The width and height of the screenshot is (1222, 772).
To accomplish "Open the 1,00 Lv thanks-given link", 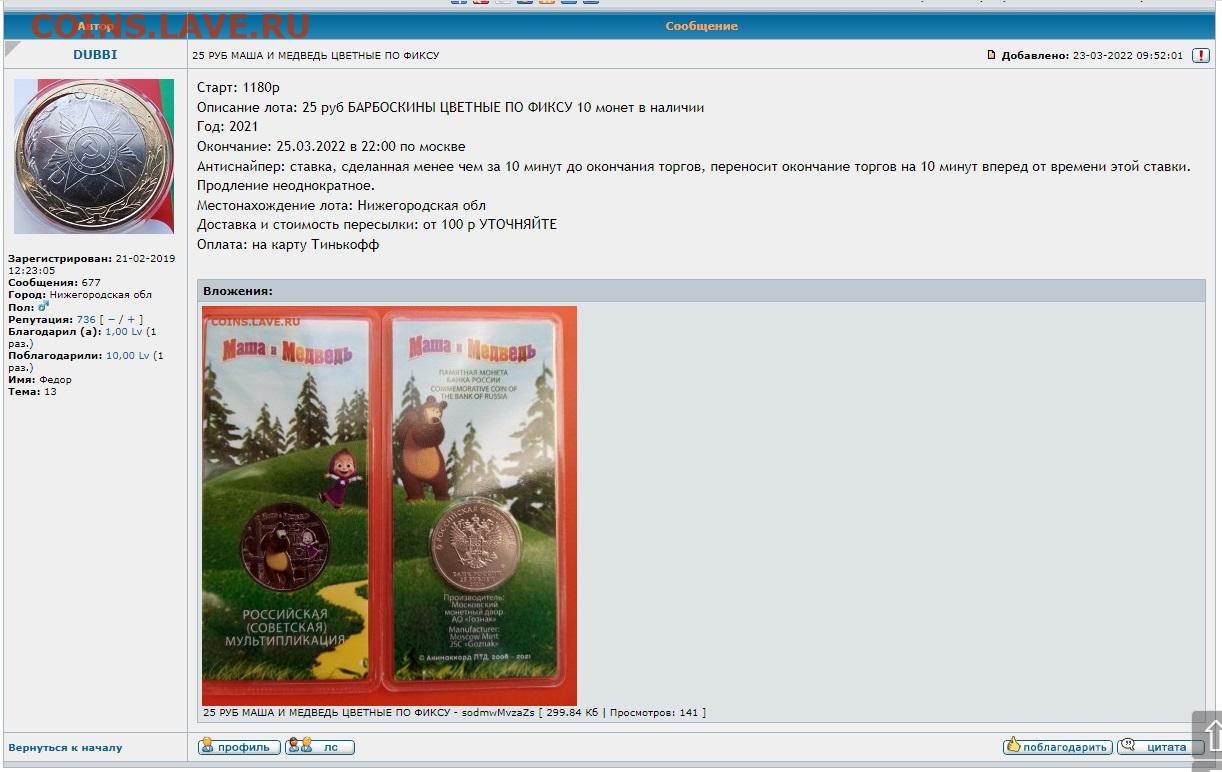I will click(x=123, y=332).
